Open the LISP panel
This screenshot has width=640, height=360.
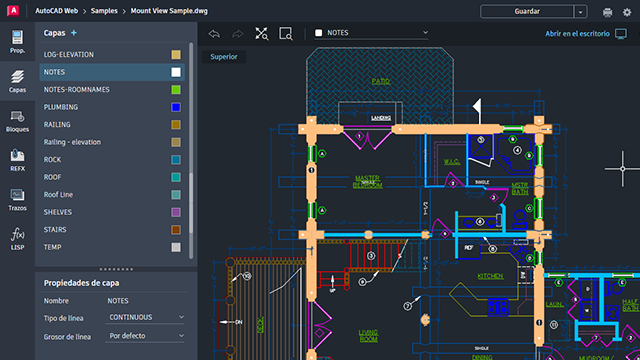[x=17, y=239]
